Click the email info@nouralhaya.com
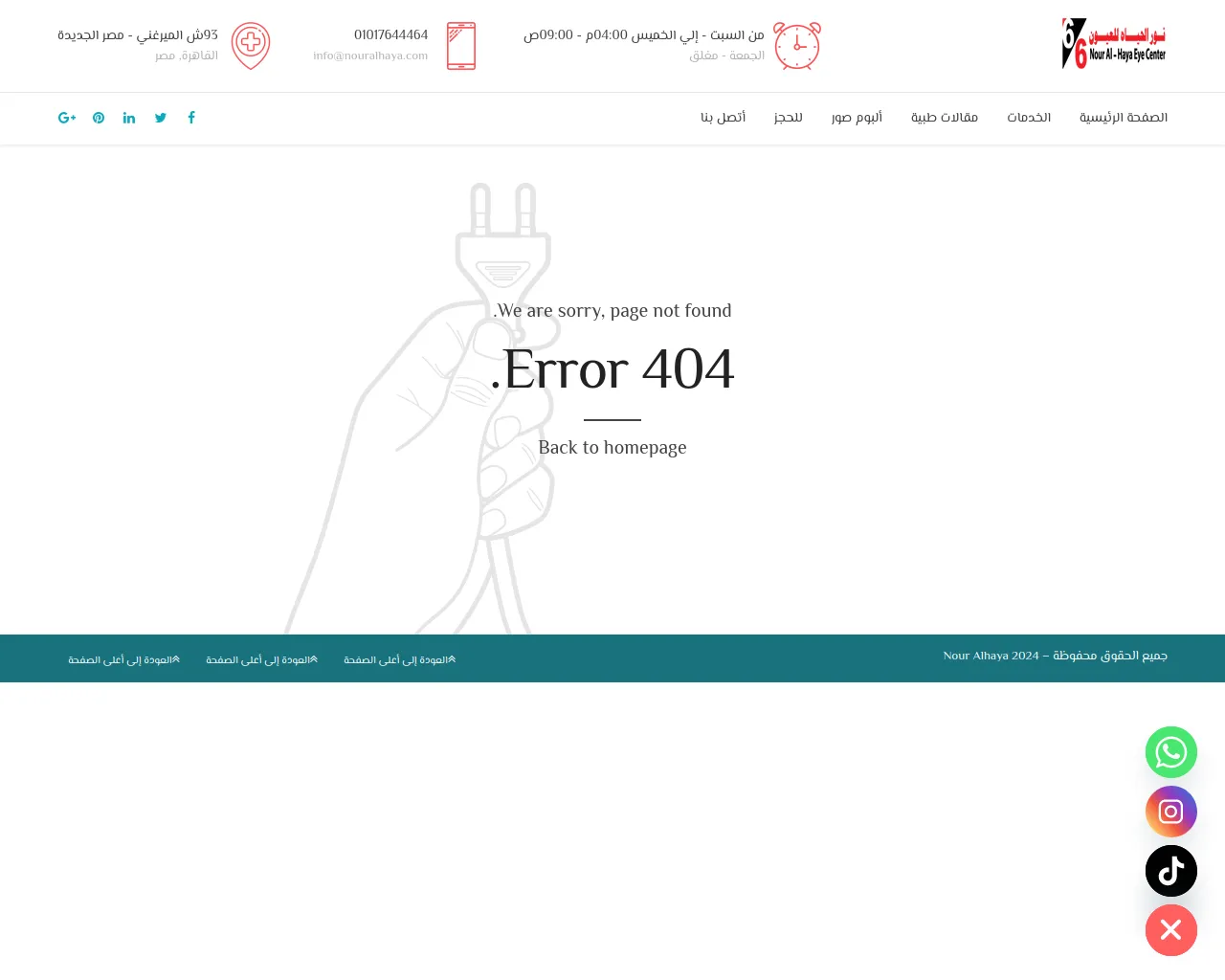 370,56
